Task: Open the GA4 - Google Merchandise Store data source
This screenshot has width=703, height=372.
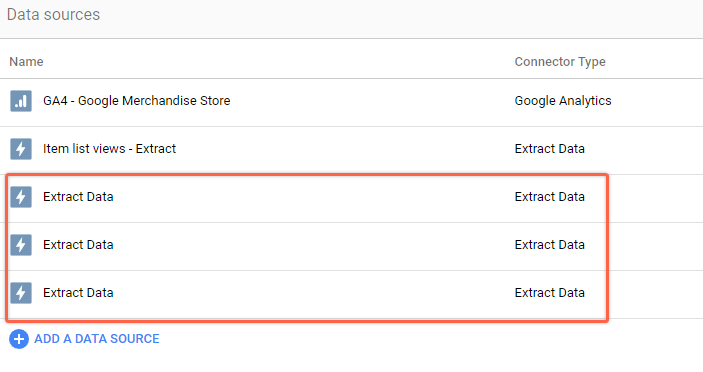Action: point(137,101)
